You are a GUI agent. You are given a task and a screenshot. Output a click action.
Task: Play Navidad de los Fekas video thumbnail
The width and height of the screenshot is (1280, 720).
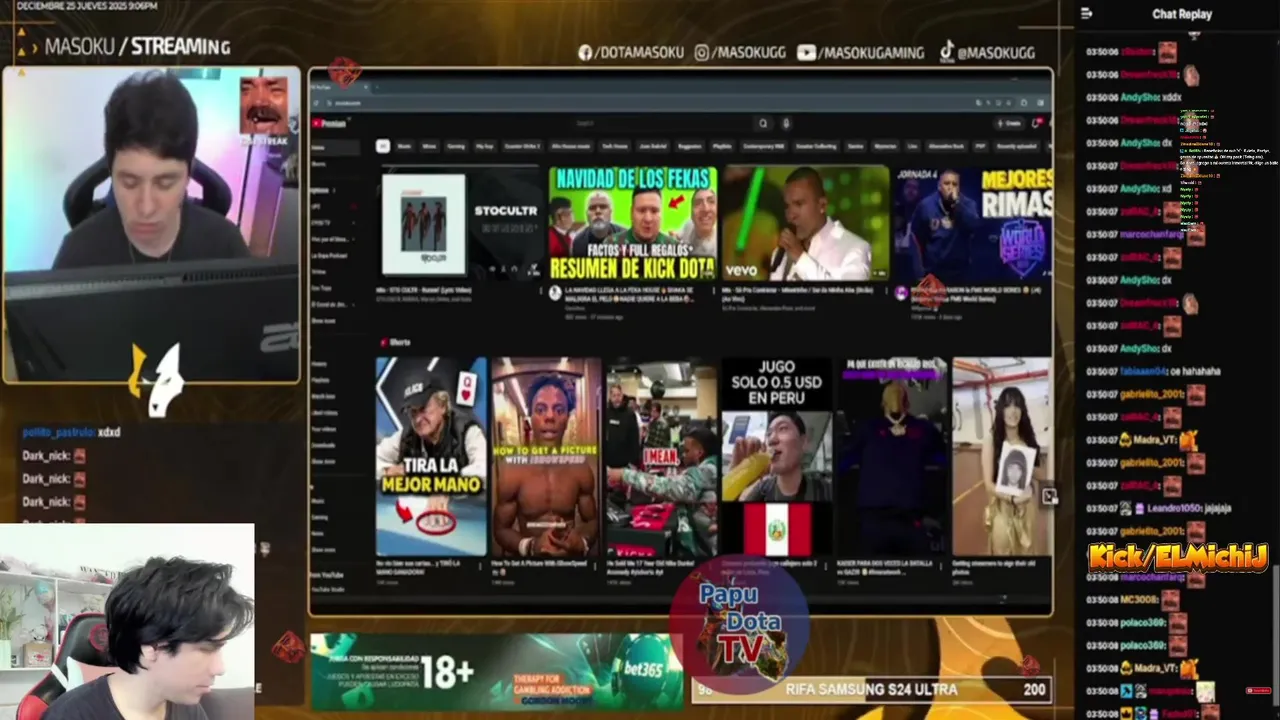point(633,224)
